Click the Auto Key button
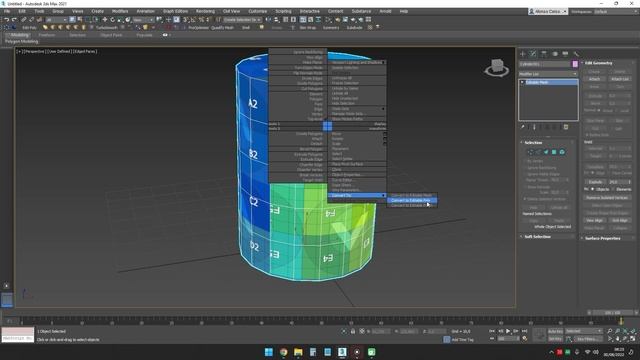The height and width of the screenshot is (360, 640). pos(555,331)
